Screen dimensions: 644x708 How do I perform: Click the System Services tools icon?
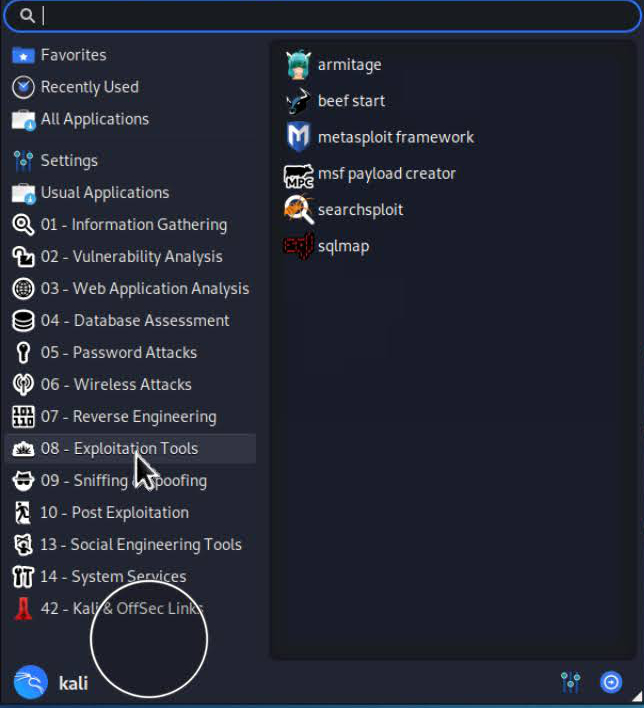click(23, 577)
